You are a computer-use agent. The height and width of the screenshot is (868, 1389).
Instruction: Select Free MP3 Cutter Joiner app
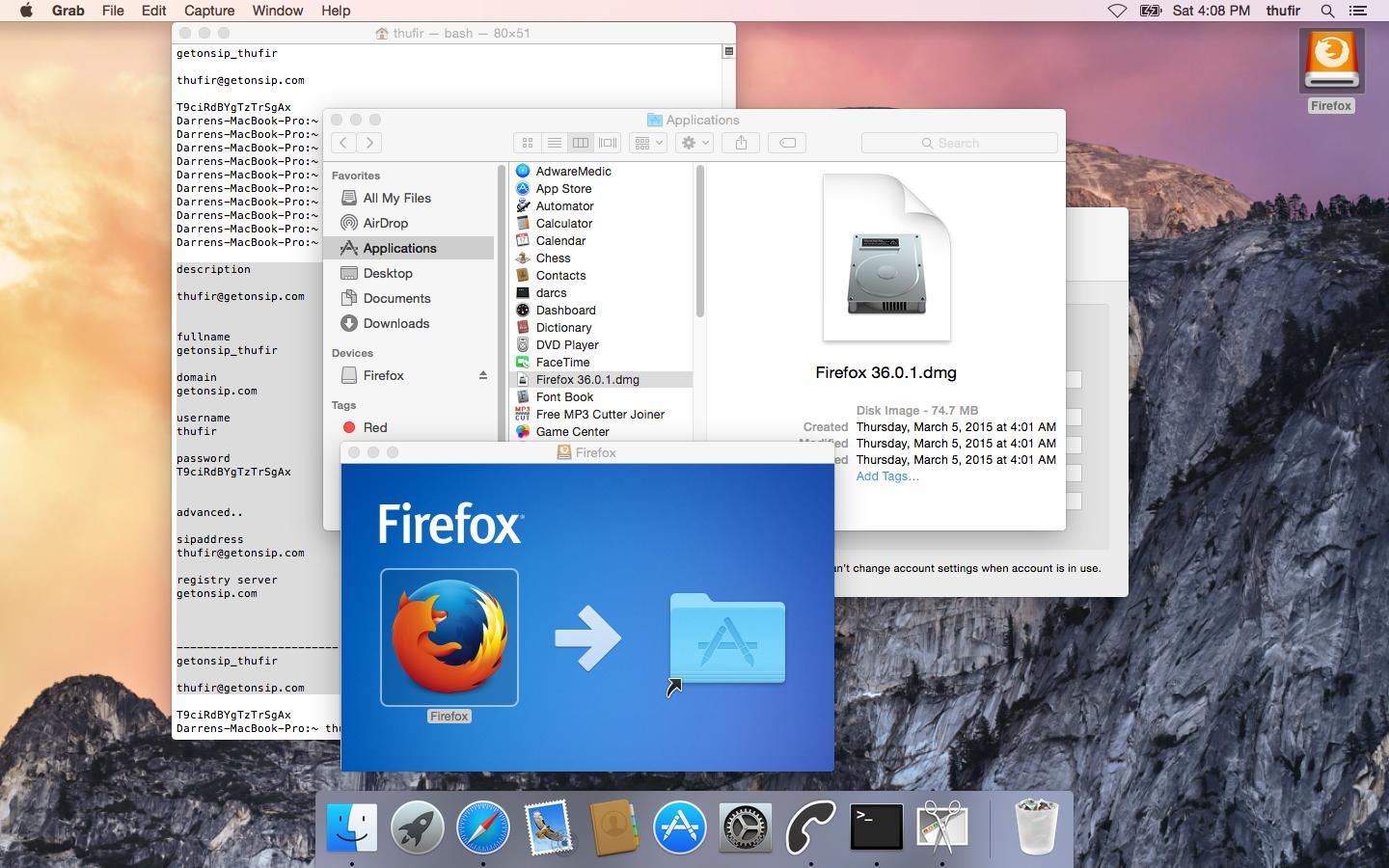[600, 414]
